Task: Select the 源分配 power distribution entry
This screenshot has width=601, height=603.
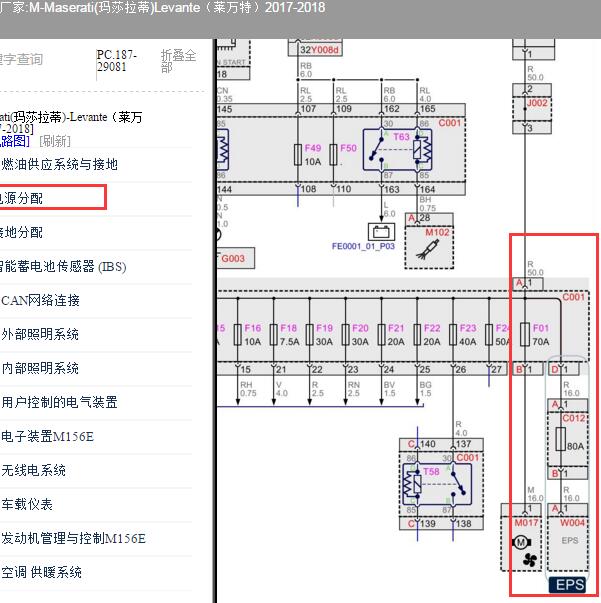Action: (21, 198)
